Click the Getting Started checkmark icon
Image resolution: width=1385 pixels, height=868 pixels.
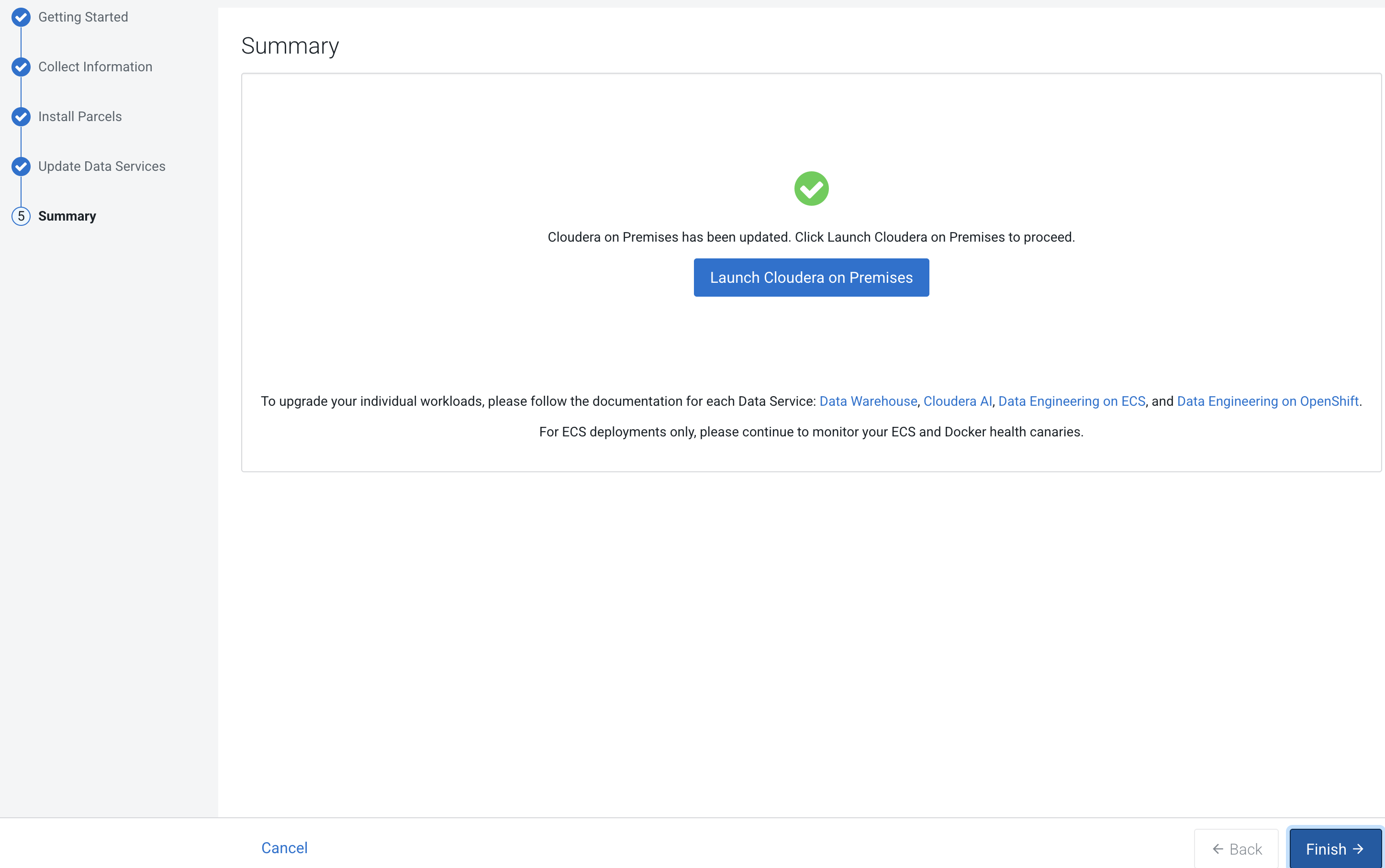(21, 17)
